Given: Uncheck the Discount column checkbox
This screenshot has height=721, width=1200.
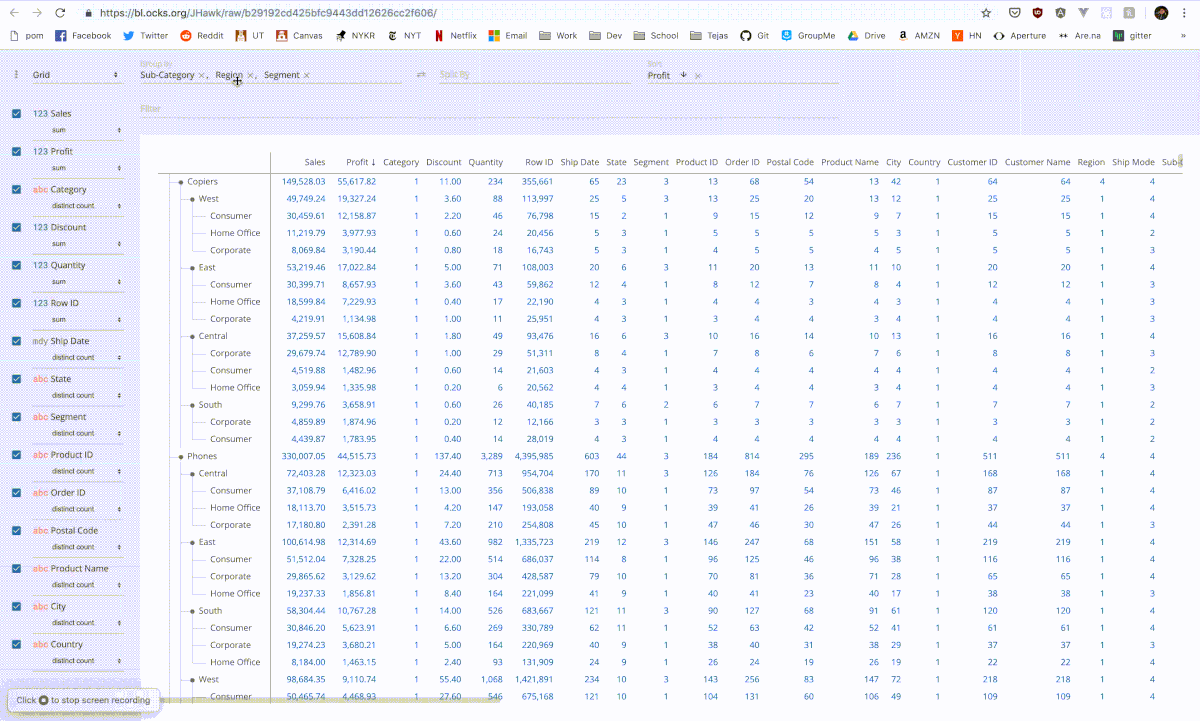Looking at the screenshot, I should point(16,228).
